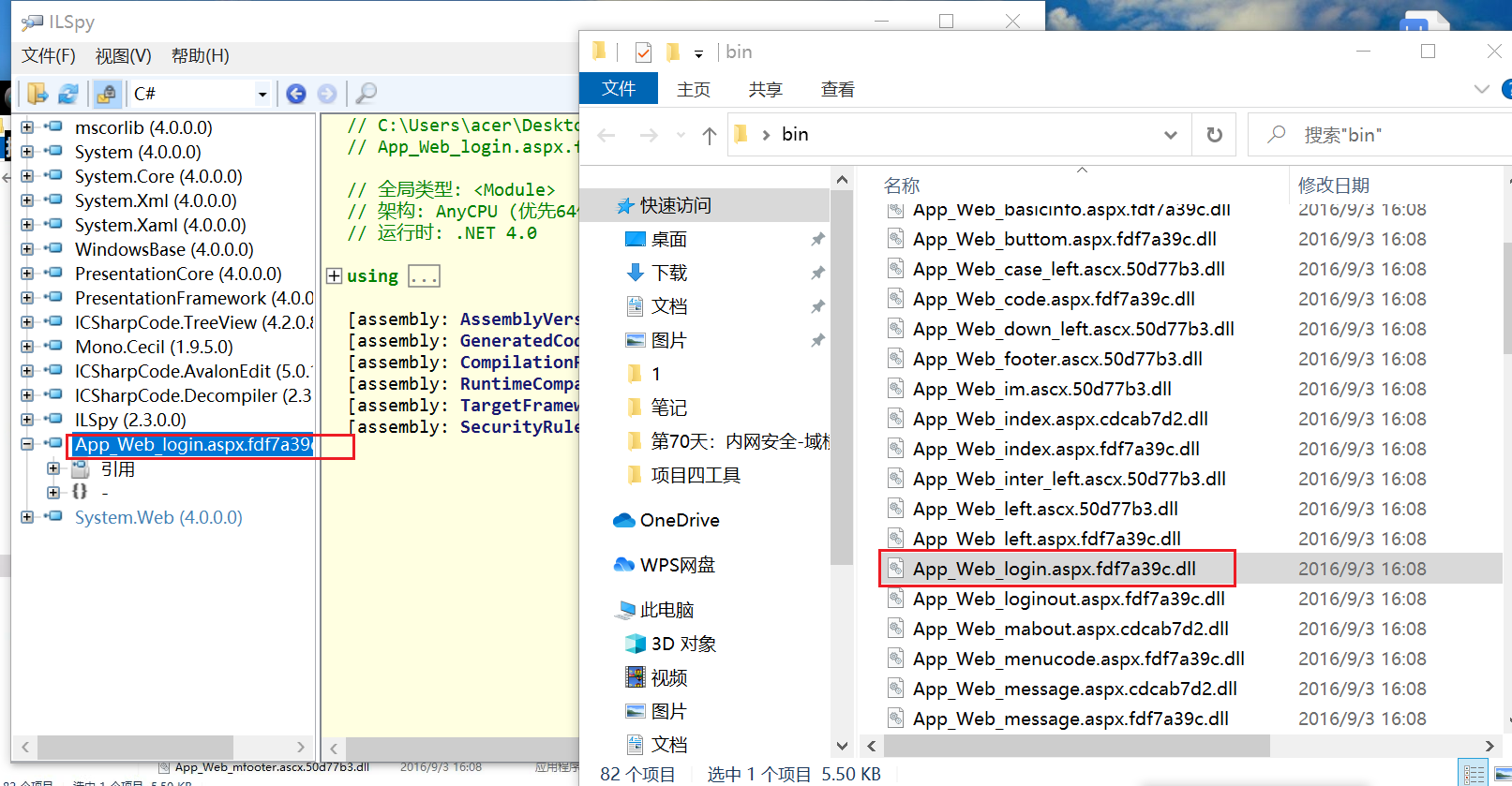Viewport: 1512px width, 786px height.
Task: Sort files by the 修改日期 column header
Action: 1333,185
